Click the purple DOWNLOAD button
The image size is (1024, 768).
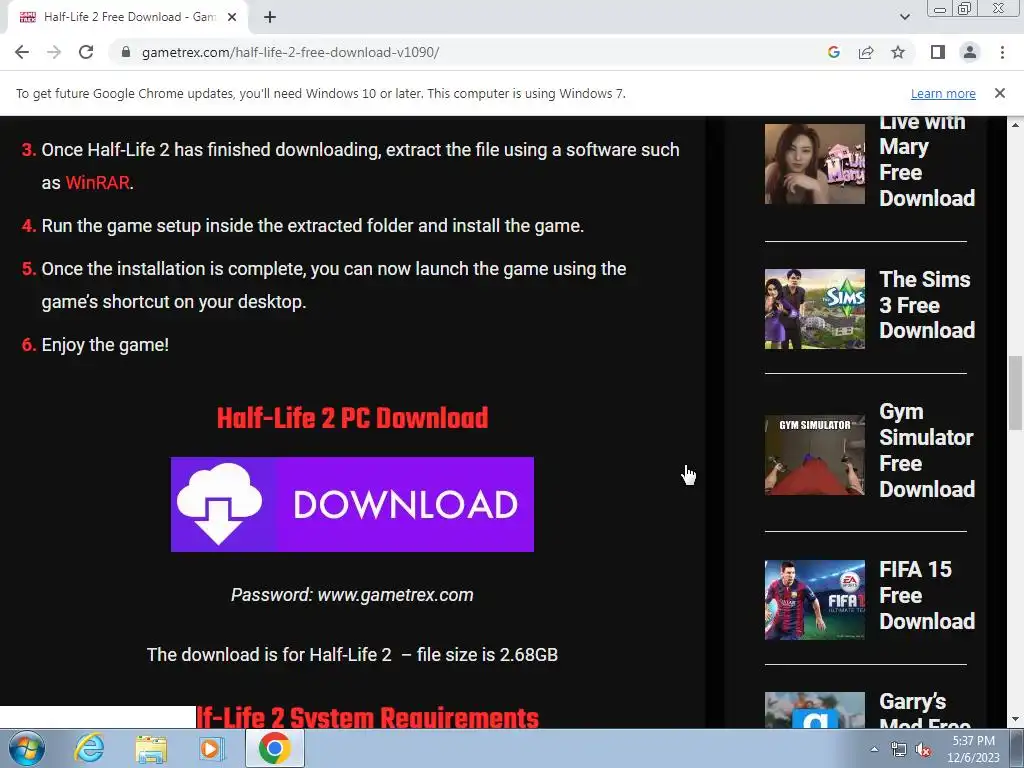coord(352,504)
